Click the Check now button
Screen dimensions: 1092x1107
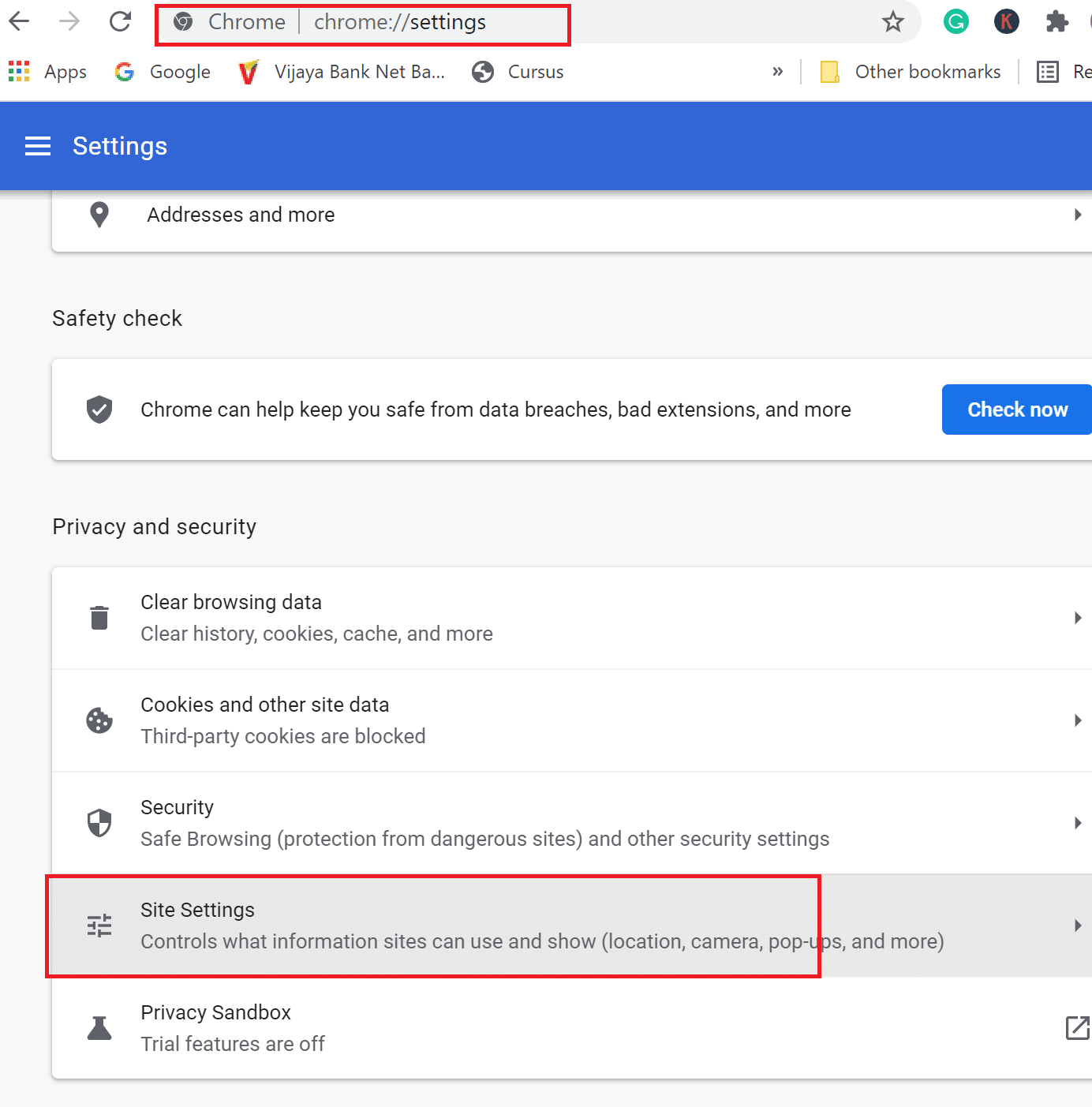pos(1016,410)
